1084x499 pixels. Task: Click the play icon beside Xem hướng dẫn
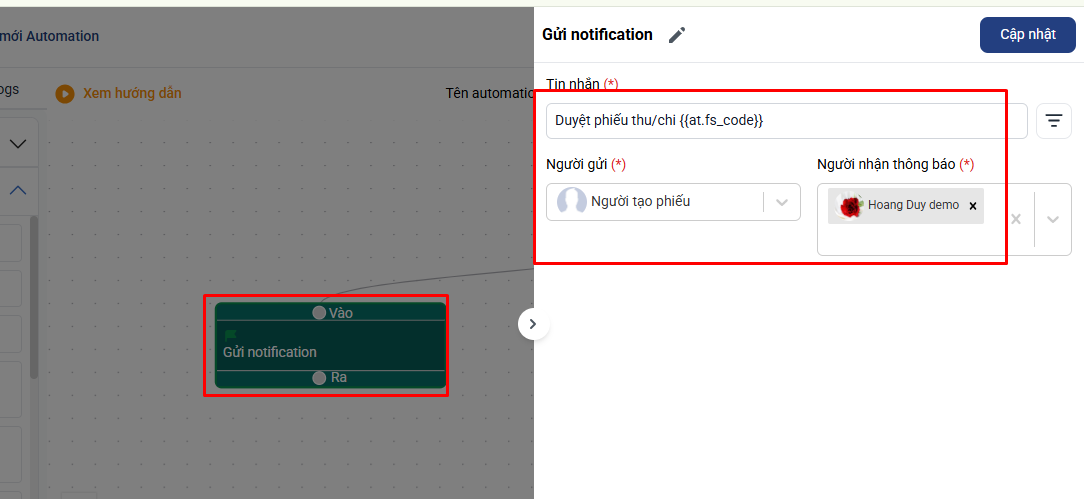click(x=65, y=93)
